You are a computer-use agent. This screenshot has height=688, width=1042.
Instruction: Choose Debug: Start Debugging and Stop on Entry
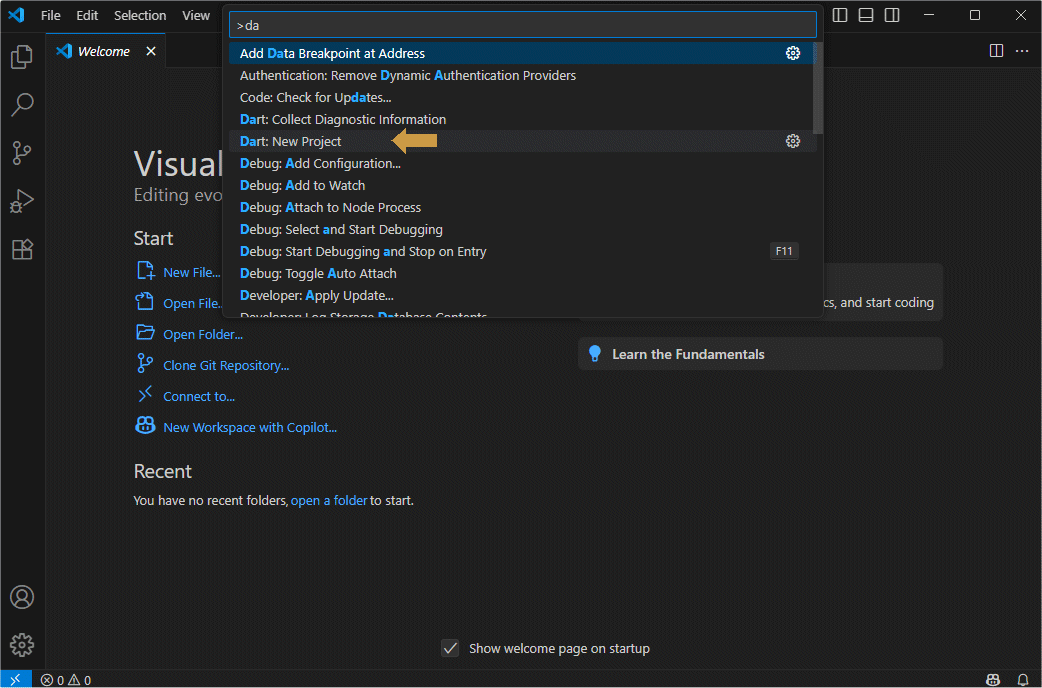coord(363,252)
